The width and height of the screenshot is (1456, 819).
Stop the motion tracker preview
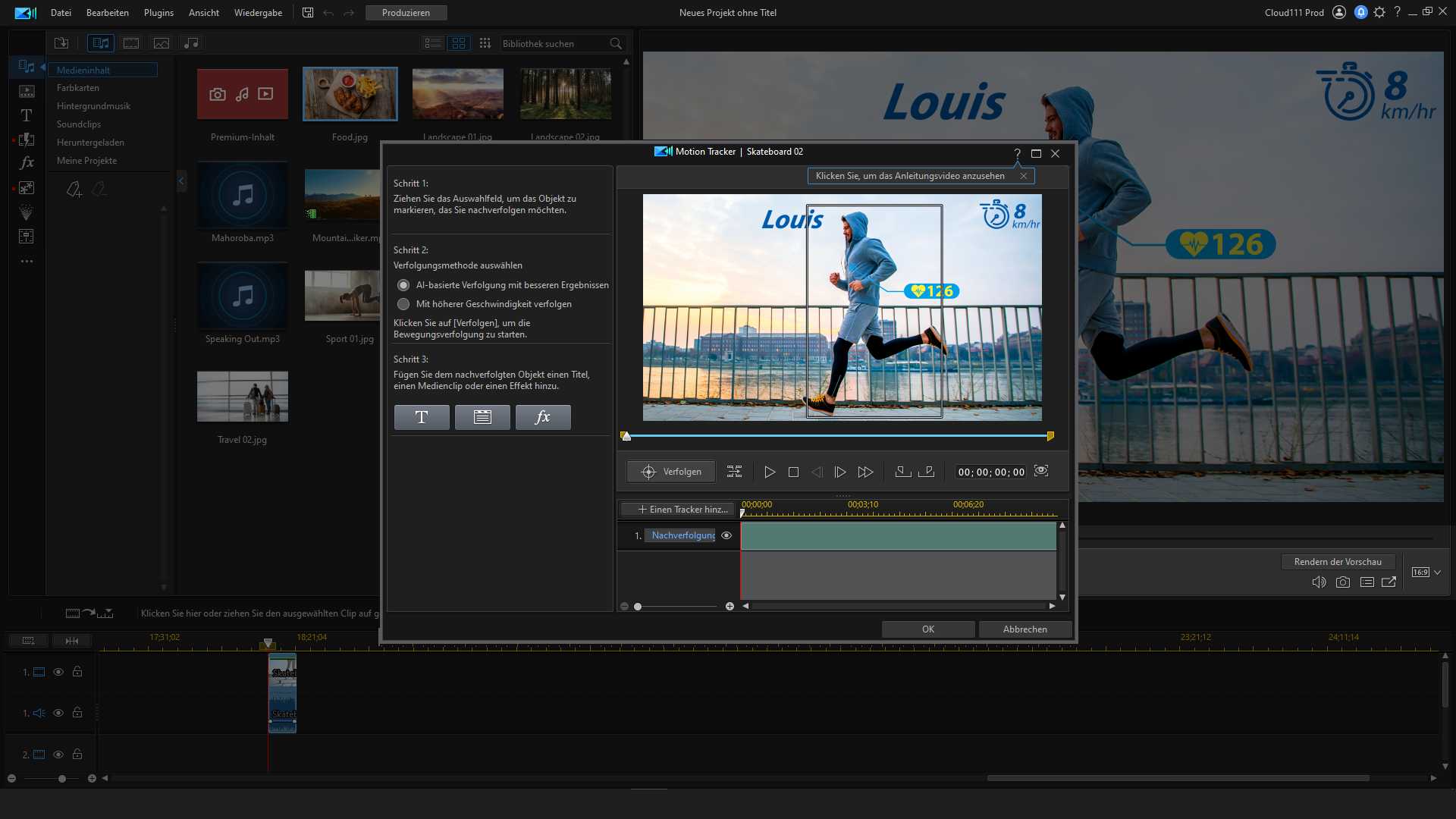[793, 472]
